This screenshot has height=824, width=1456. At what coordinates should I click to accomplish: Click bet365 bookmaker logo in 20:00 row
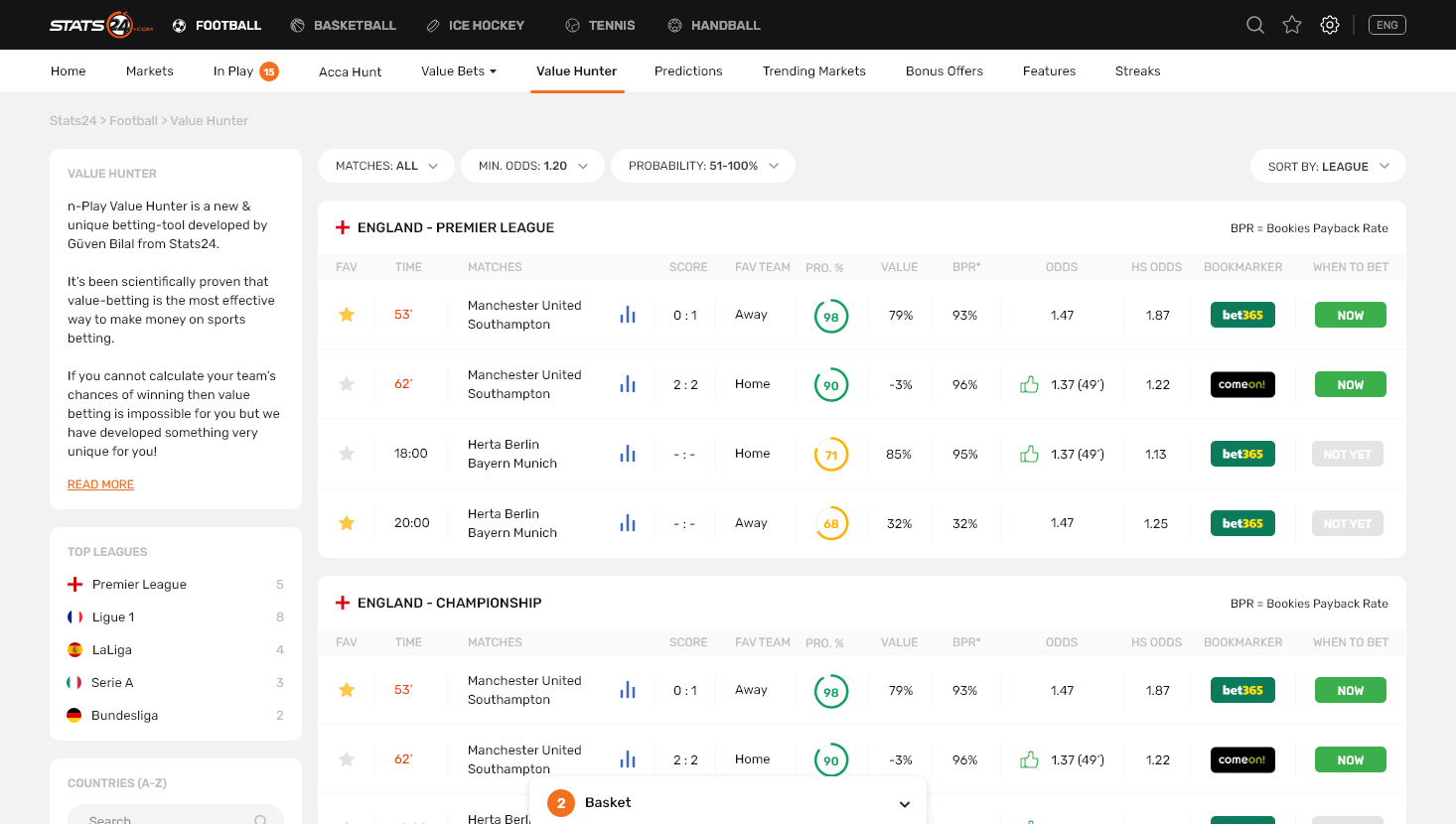1242,523
